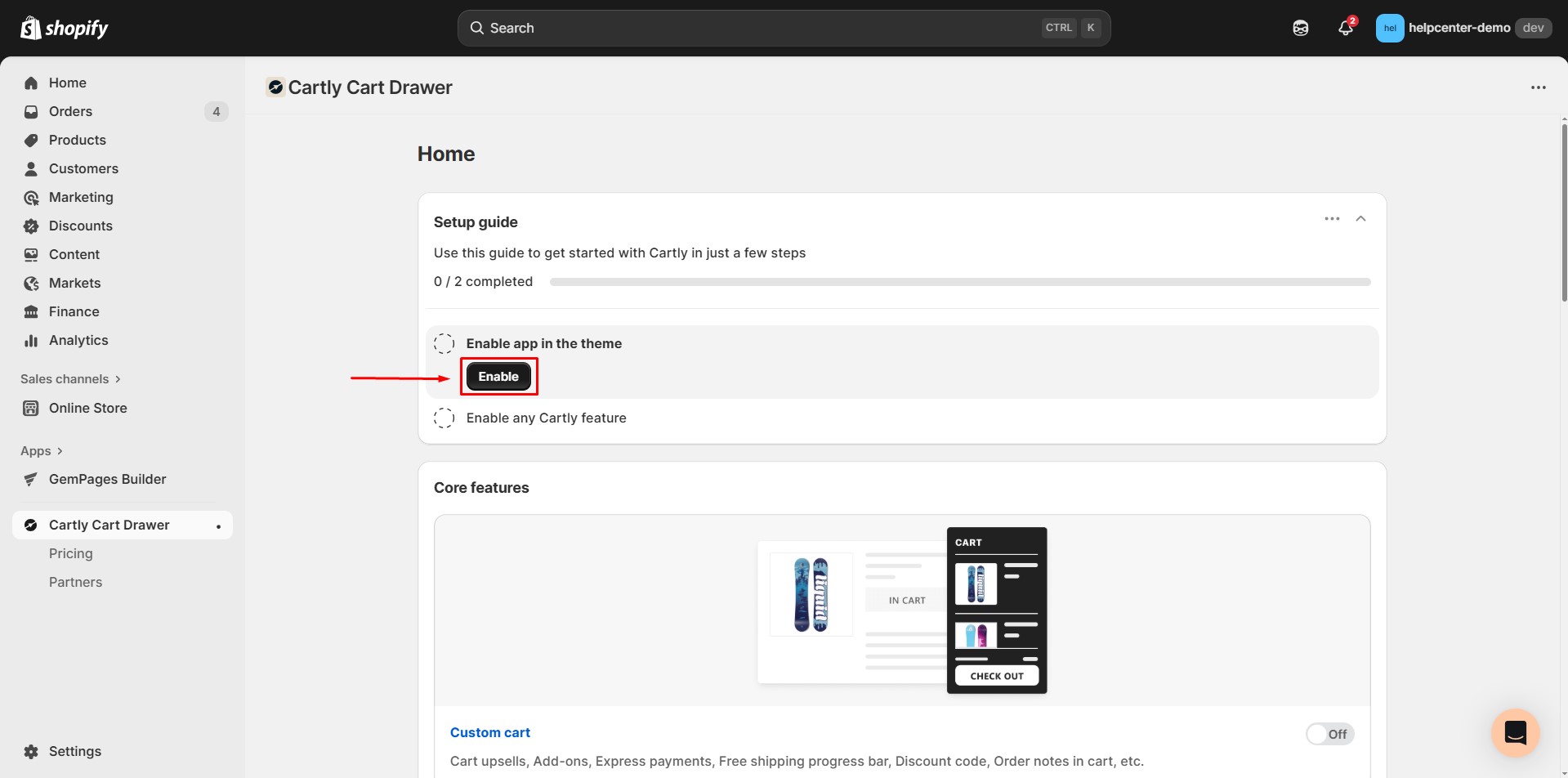This screenshot has width=1568, height=778.
Task: Click the Enable button in setup guide
Action: tap(498, 376)
